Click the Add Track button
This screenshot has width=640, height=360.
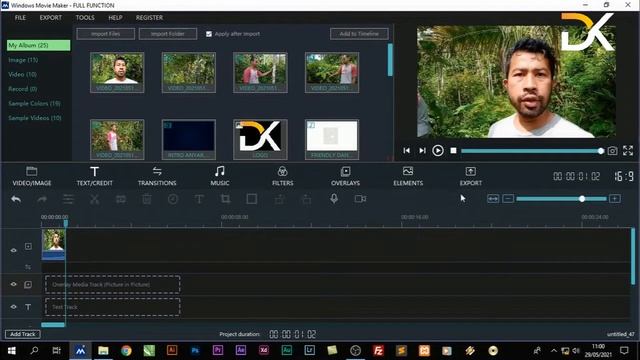23,334
